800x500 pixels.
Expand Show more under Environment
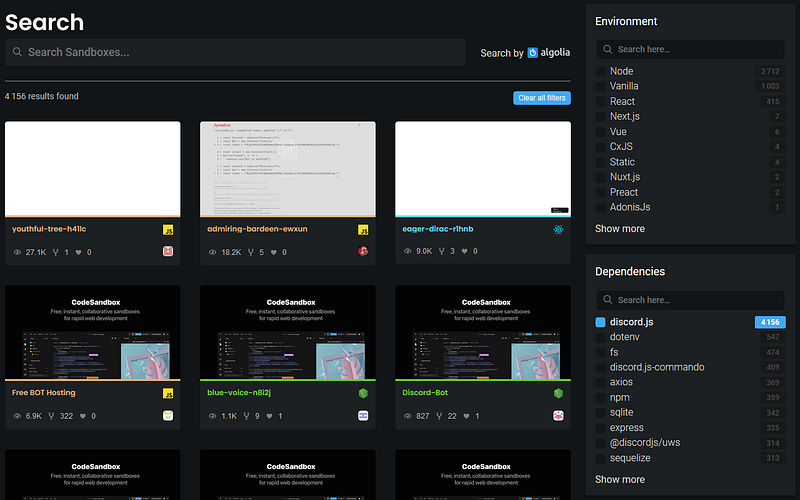619,229
